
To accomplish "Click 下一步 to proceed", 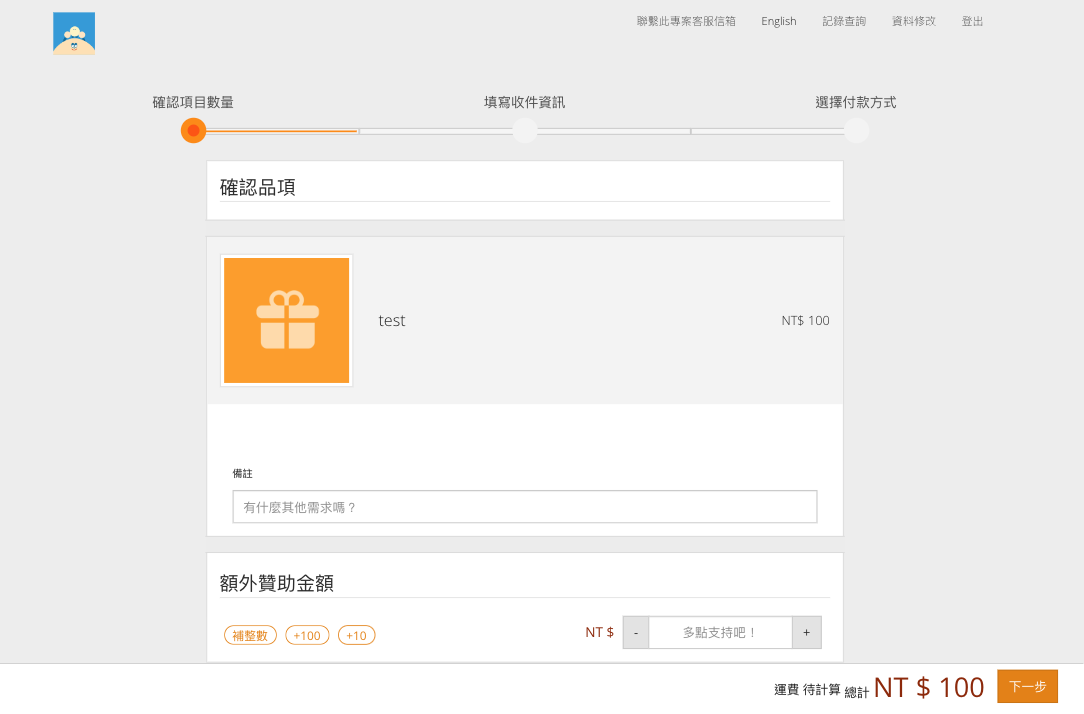I will 1027,686.
